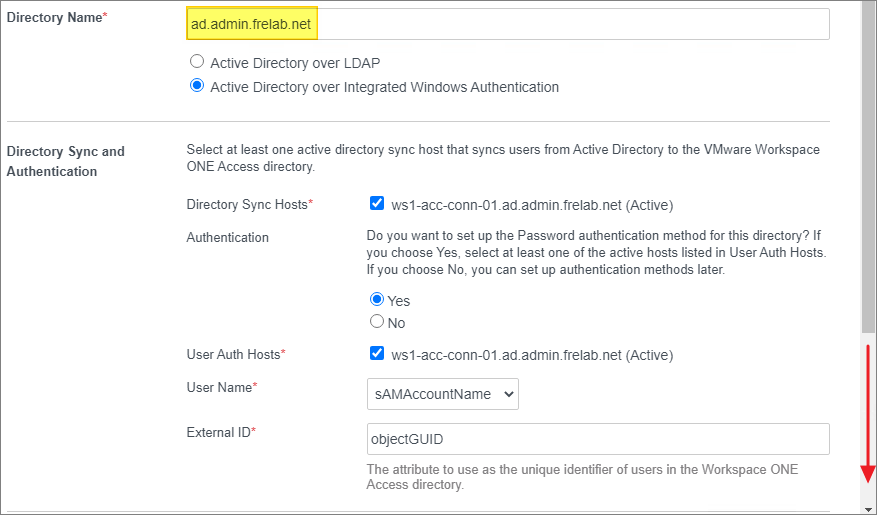The width and height of the screenshot is (877, 515).
Task: Click the "Directory Sync and Authentication" section heading
Action: [x=66, y=161]
